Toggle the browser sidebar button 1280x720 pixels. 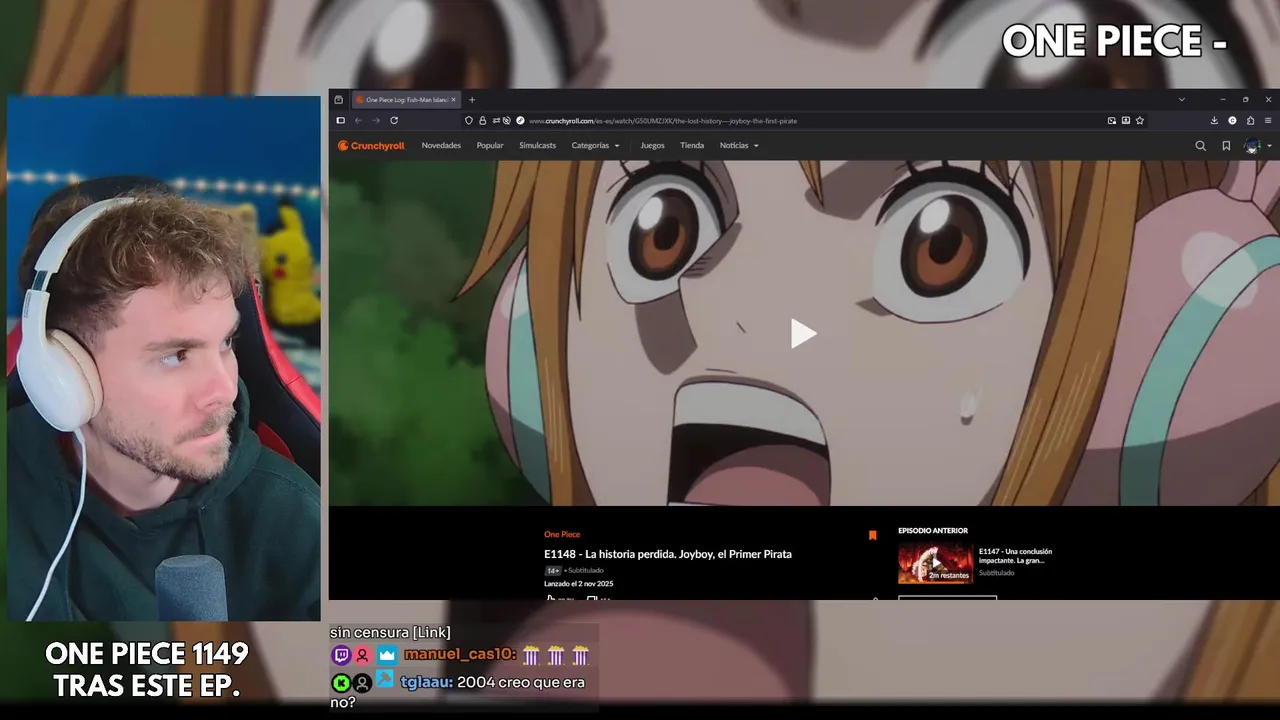(340, 121)
